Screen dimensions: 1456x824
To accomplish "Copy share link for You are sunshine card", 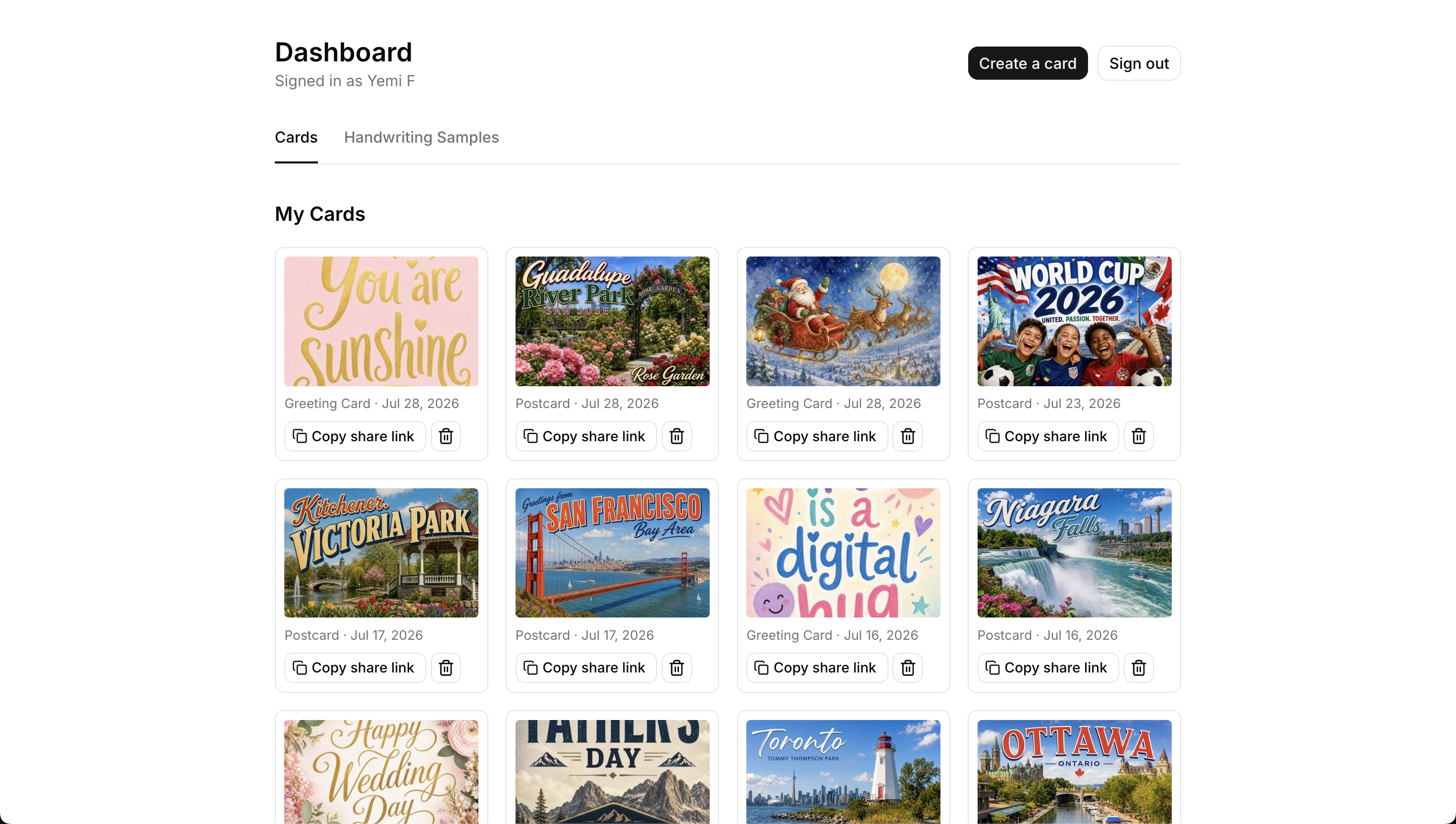I will click(x=355, y=436).
